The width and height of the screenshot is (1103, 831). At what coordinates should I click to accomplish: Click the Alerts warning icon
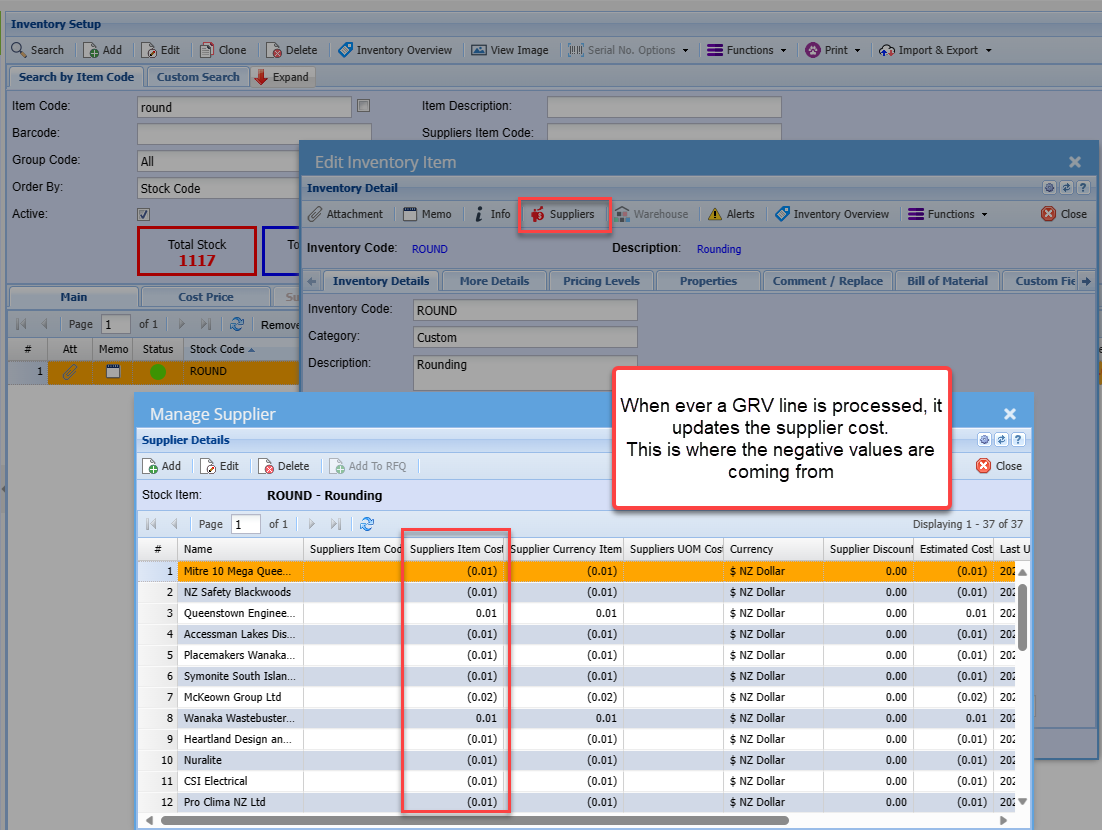pos(715,214)
